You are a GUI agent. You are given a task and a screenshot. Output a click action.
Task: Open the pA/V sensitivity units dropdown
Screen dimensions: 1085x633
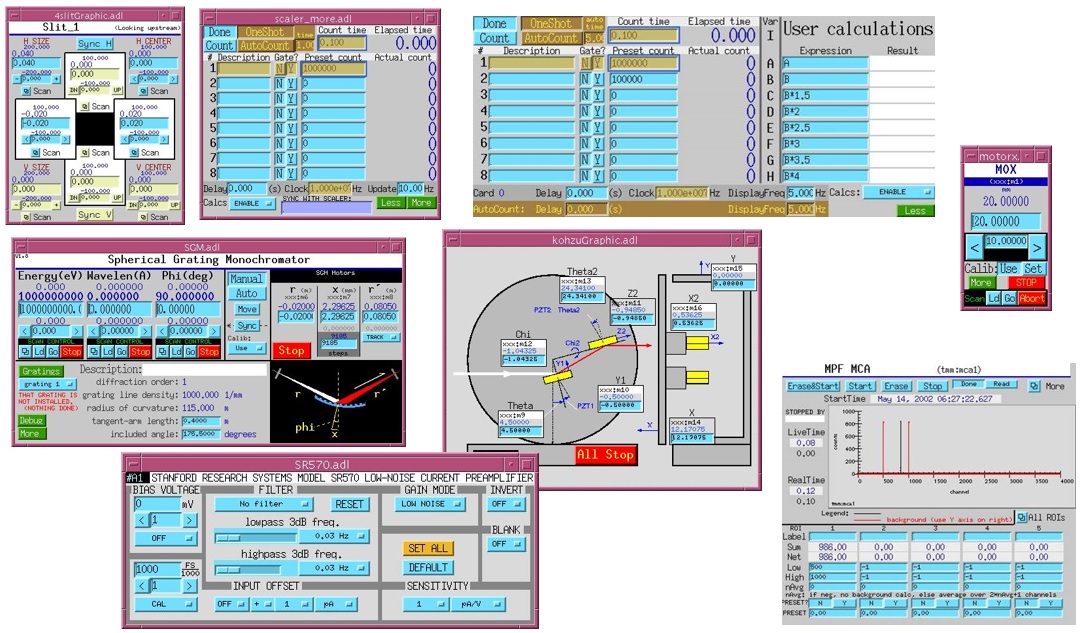click(477, 604)
